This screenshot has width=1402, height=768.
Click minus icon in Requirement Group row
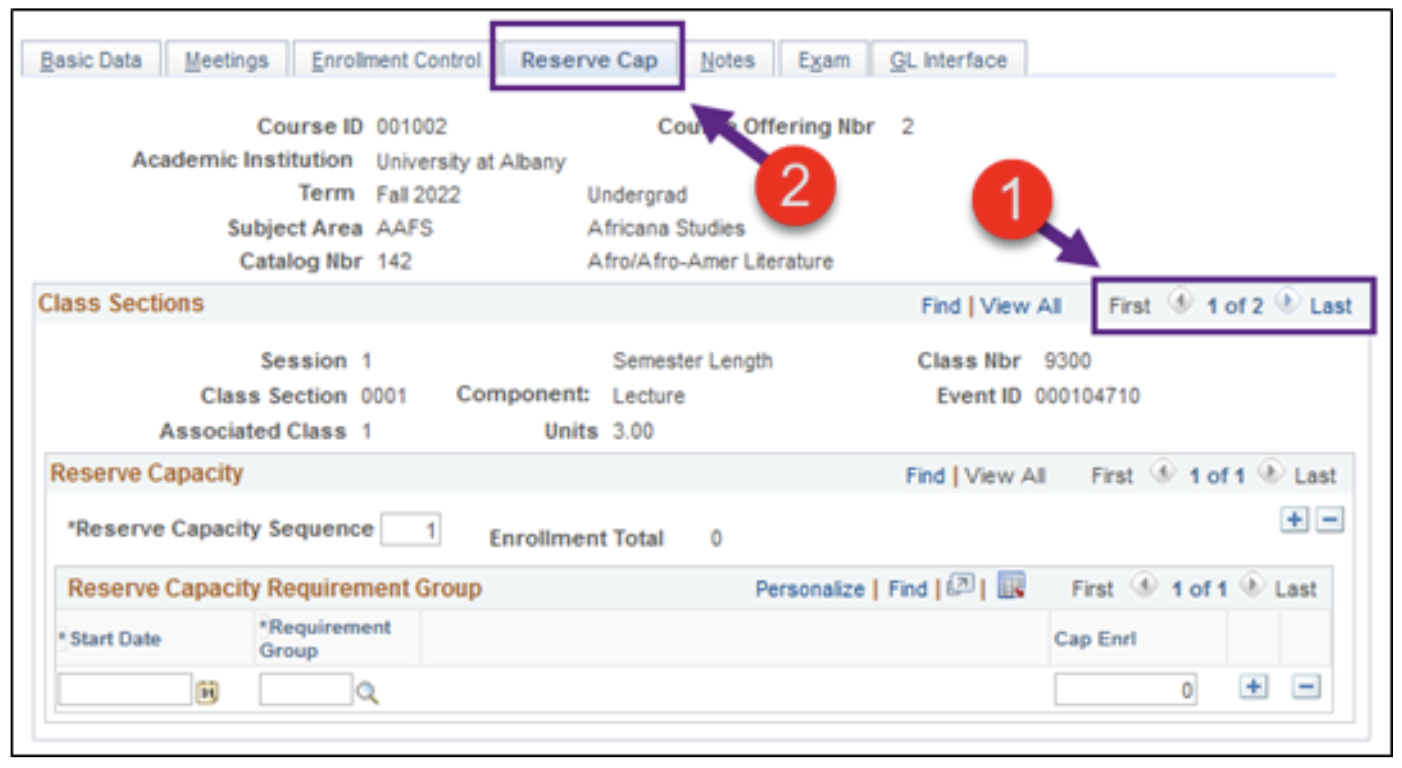coord(1307,687)
